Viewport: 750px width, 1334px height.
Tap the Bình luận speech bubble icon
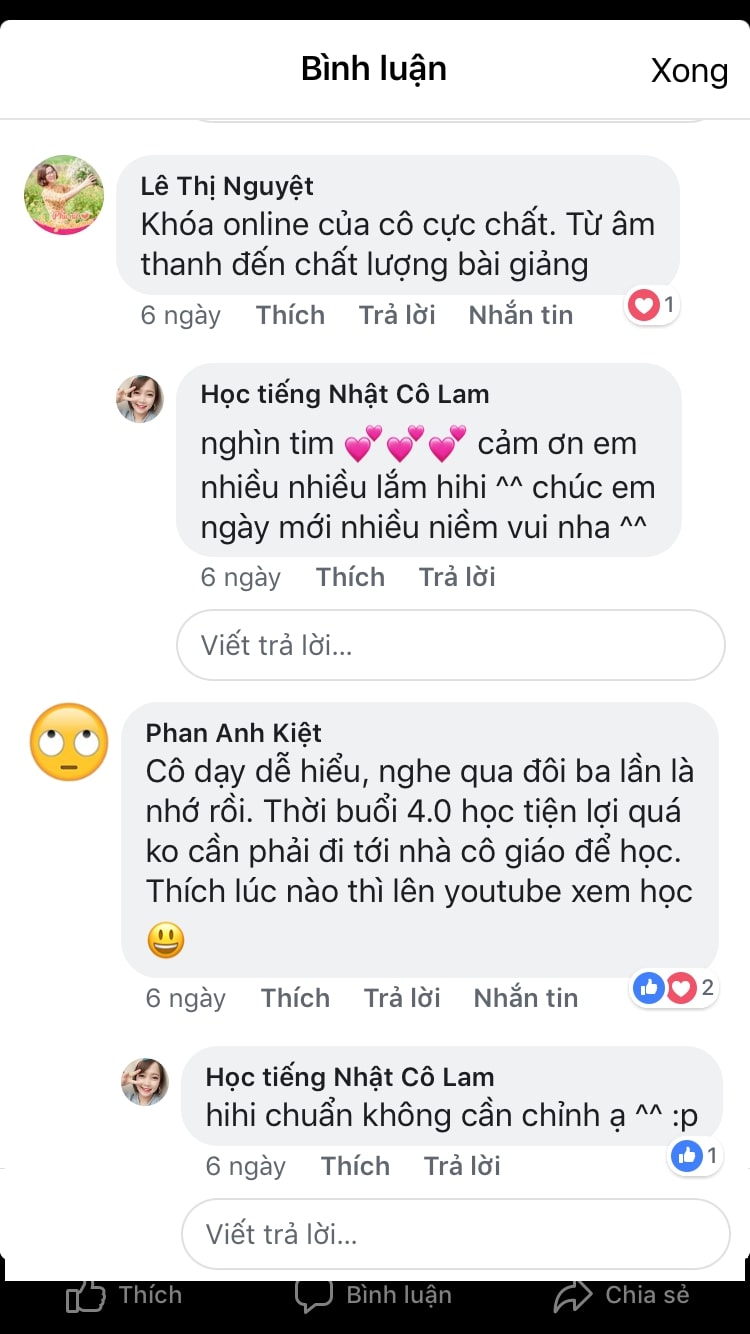click(313, 1296)
